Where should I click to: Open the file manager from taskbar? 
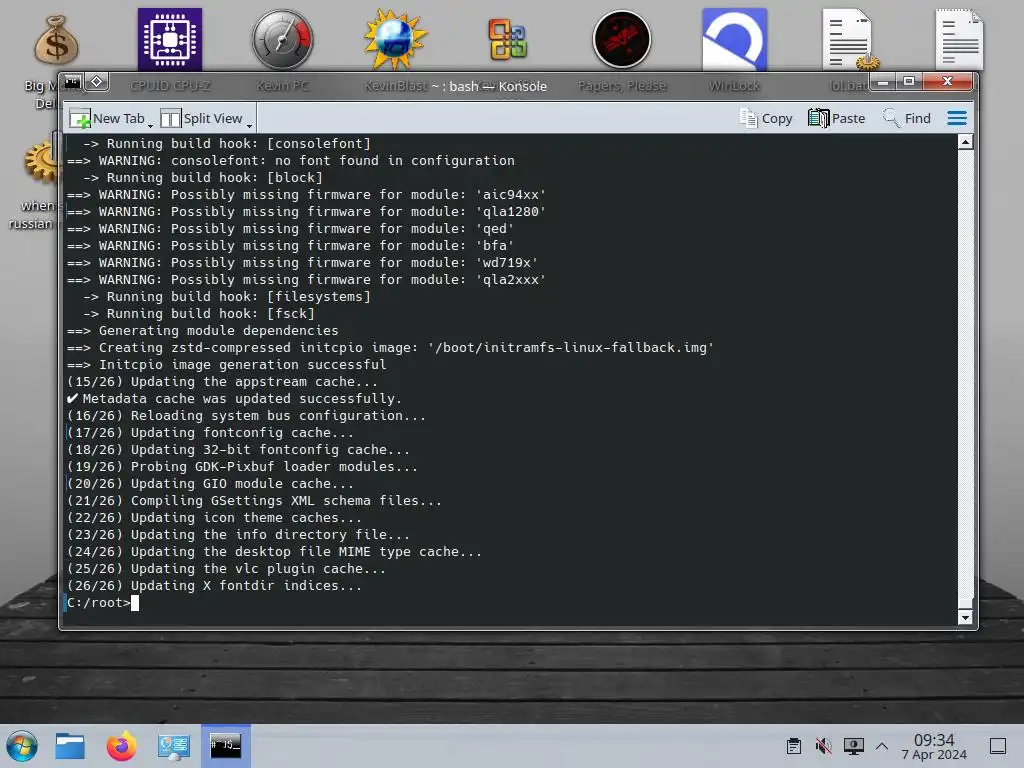coord(70,746)
